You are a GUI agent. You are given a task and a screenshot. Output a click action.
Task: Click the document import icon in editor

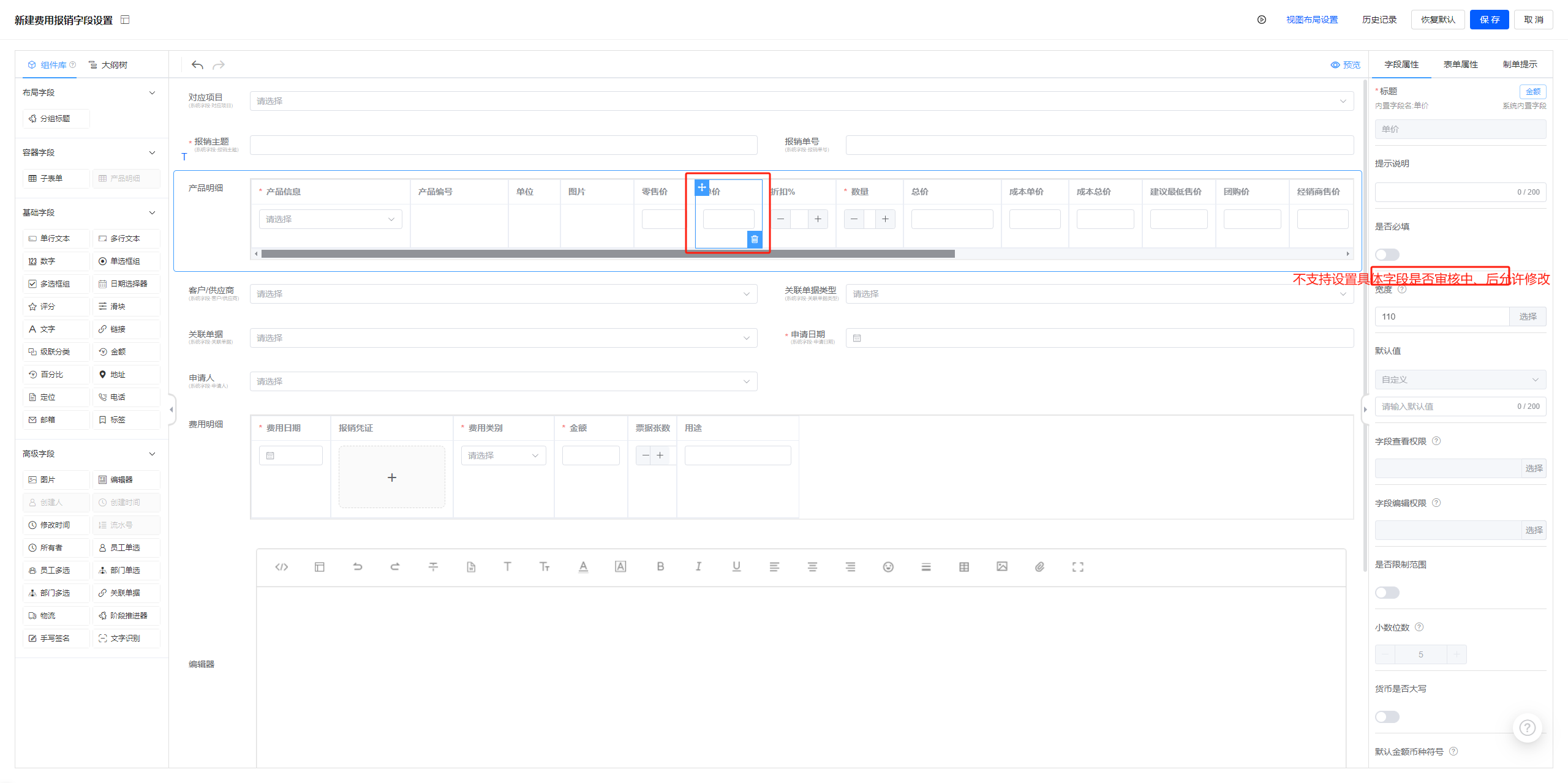click(x=471, y=567)
